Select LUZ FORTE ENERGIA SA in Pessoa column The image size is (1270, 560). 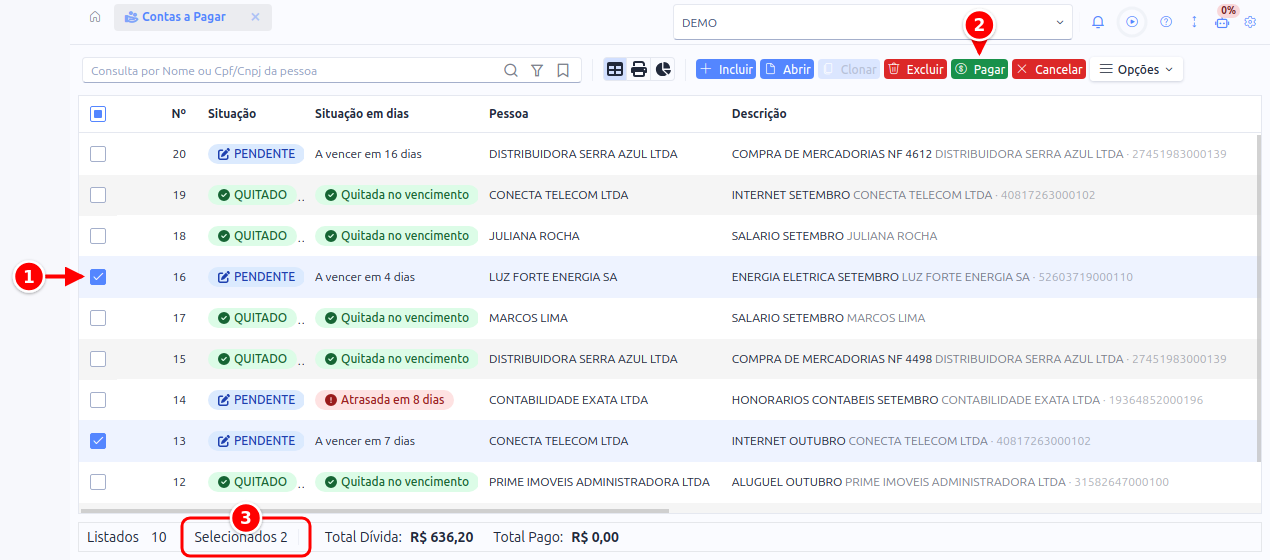coord(553,277)
